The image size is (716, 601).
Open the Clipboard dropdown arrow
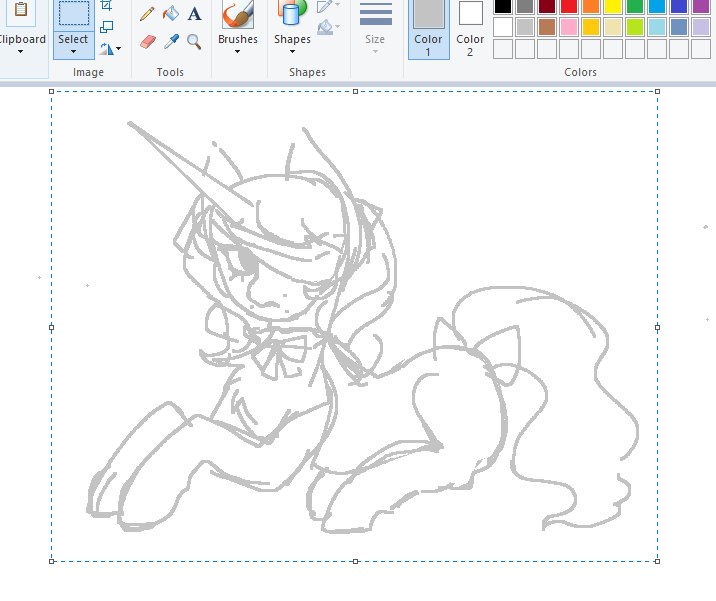point(20,52)
